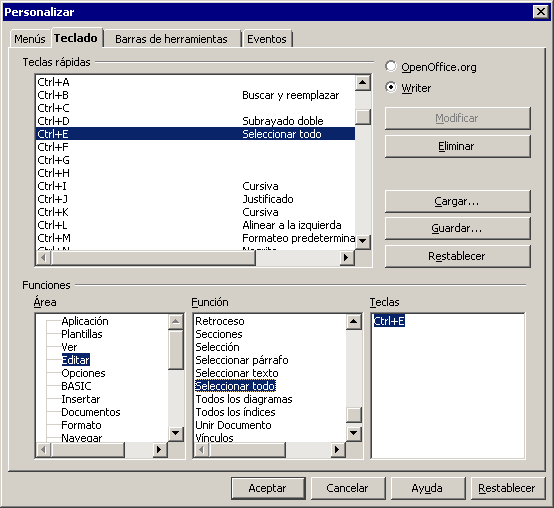Switch to Barras de herramientas tab
This screenshot has width=554, height=508.
click(171, 39)
